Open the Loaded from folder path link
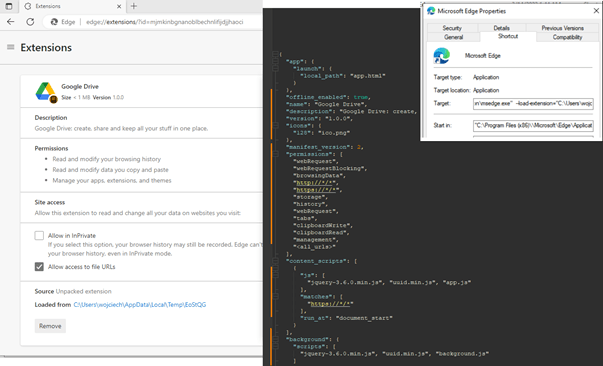 point(140,304)
